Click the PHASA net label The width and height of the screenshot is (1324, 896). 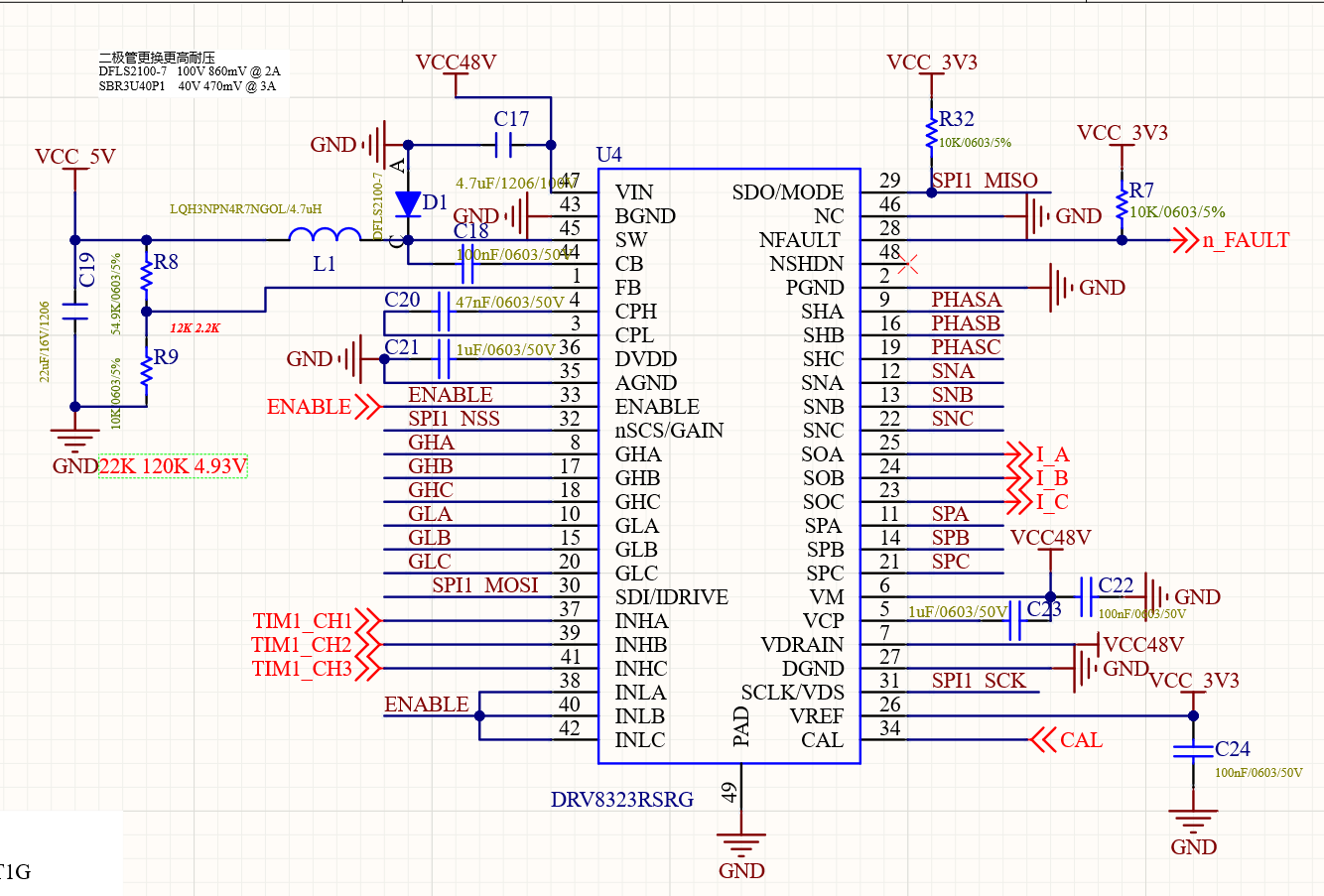(x=967, y=300)
